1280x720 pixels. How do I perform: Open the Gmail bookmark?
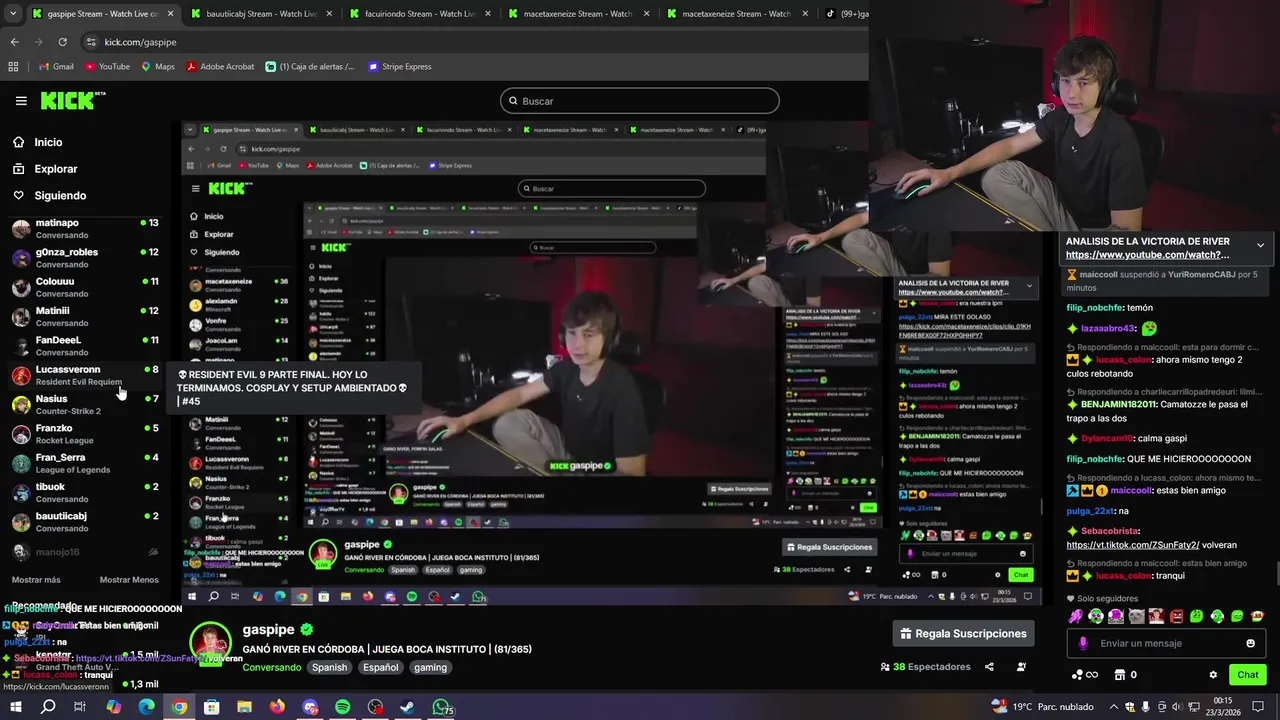[x=55, y=67]
